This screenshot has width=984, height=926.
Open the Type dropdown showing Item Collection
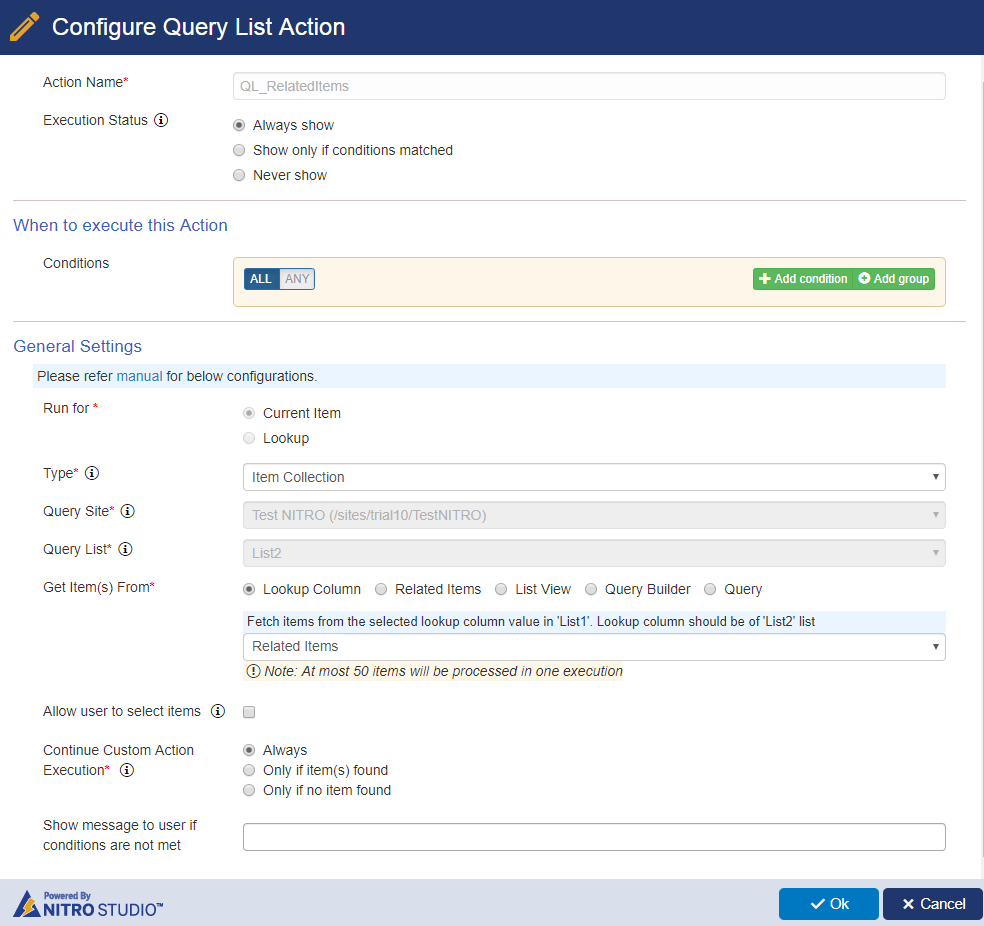594,477
